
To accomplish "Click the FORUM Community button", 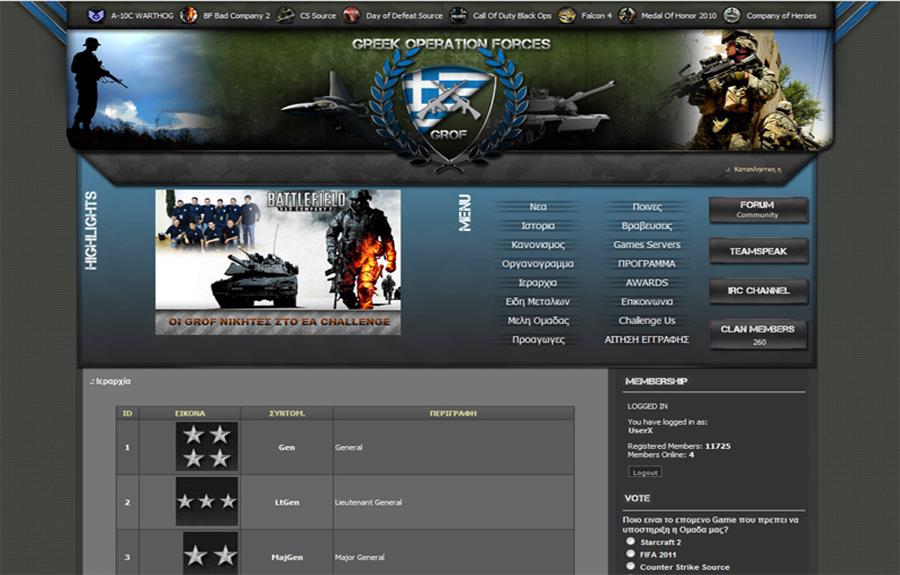I will (758, 209).
